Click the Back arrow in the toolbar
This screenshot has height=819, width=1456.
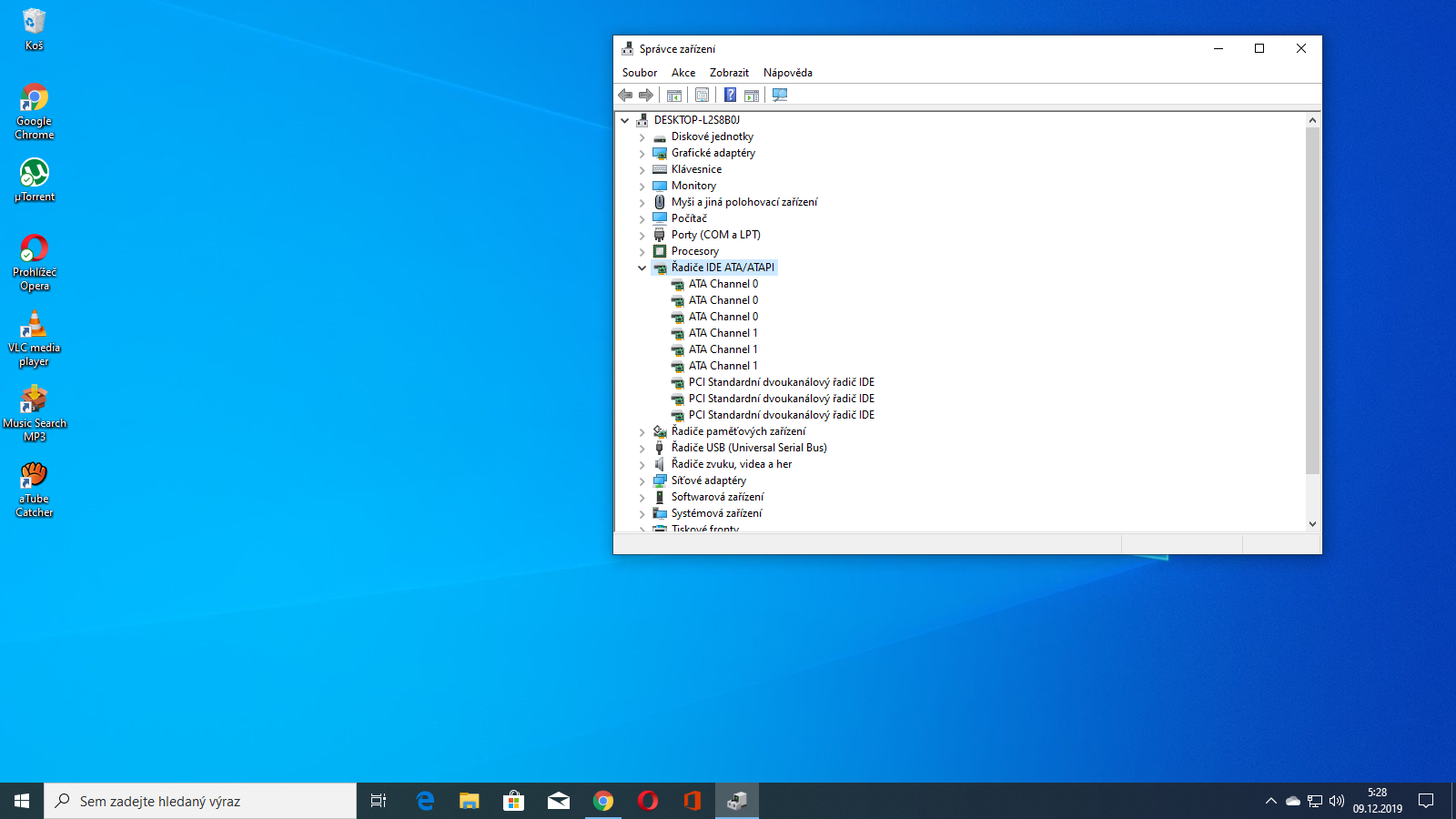click(x=625, y=95)
